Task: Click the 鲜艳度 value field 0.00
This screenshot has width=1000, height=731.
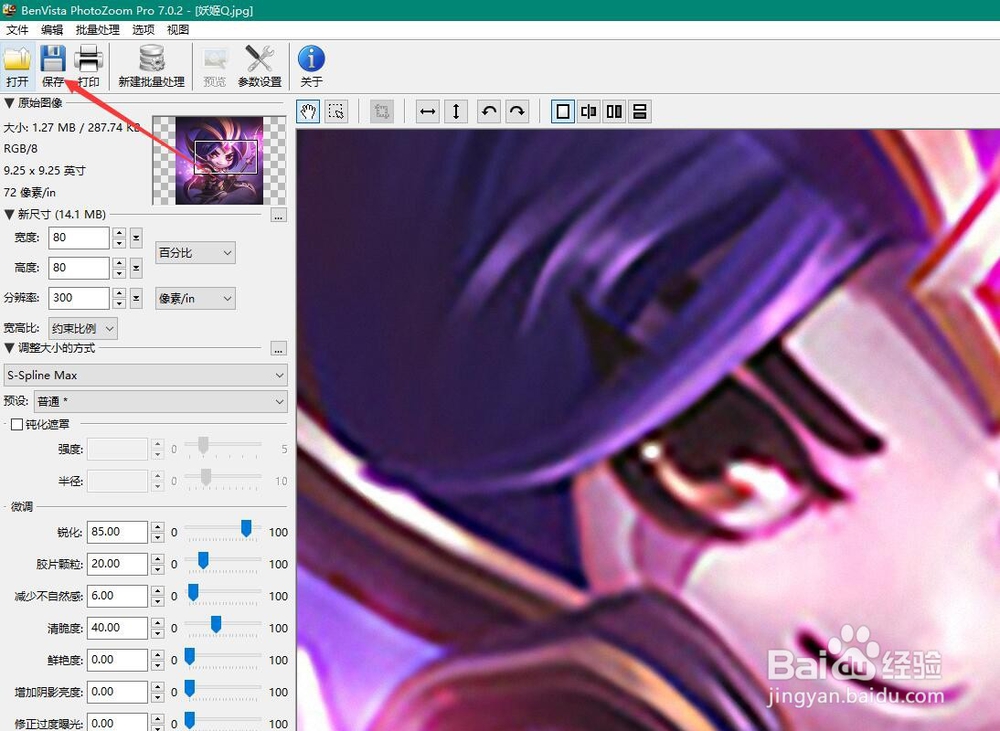Action: (x=117, y=660)
